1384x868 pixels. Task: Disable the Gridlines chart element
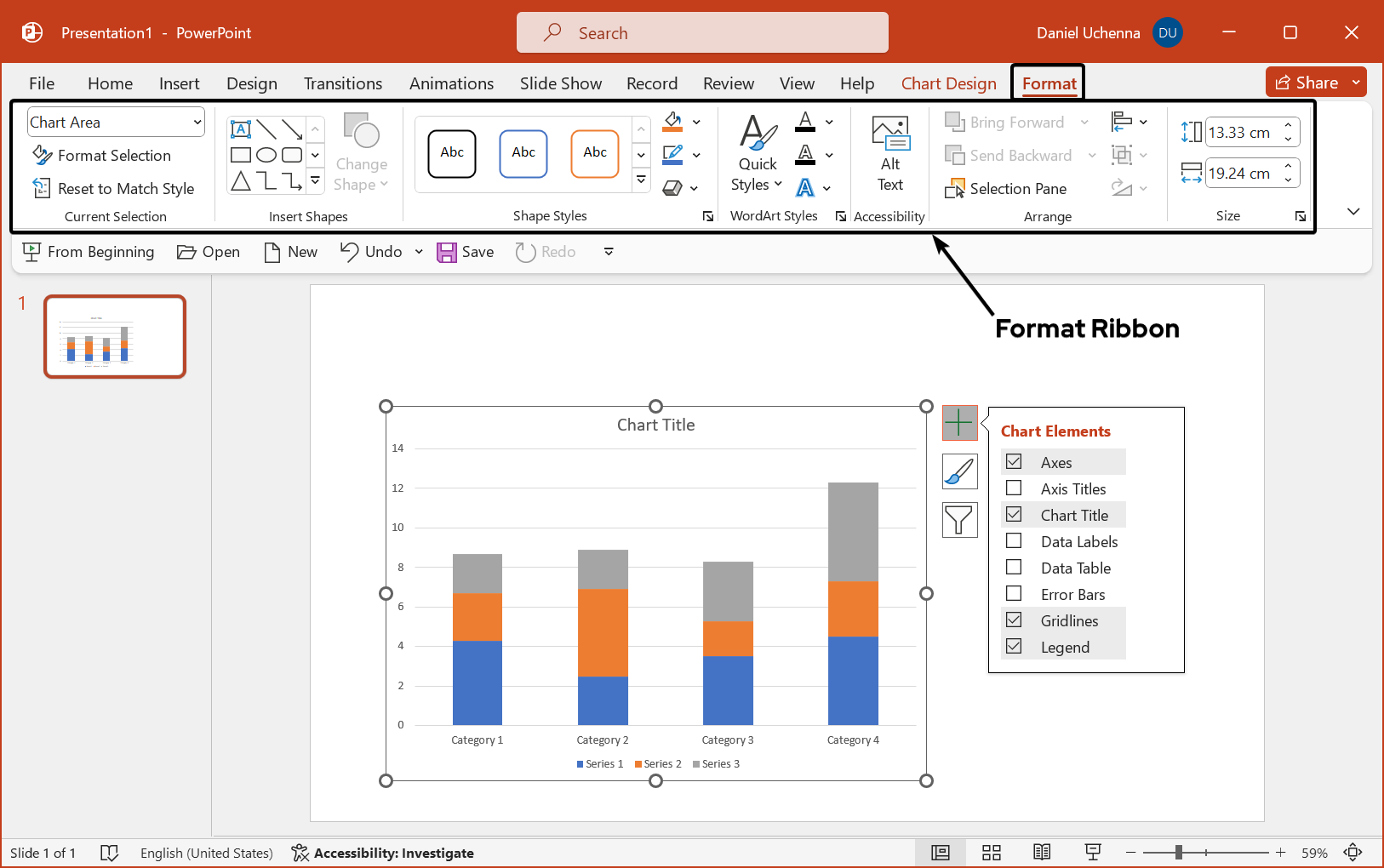[1014, 620]
